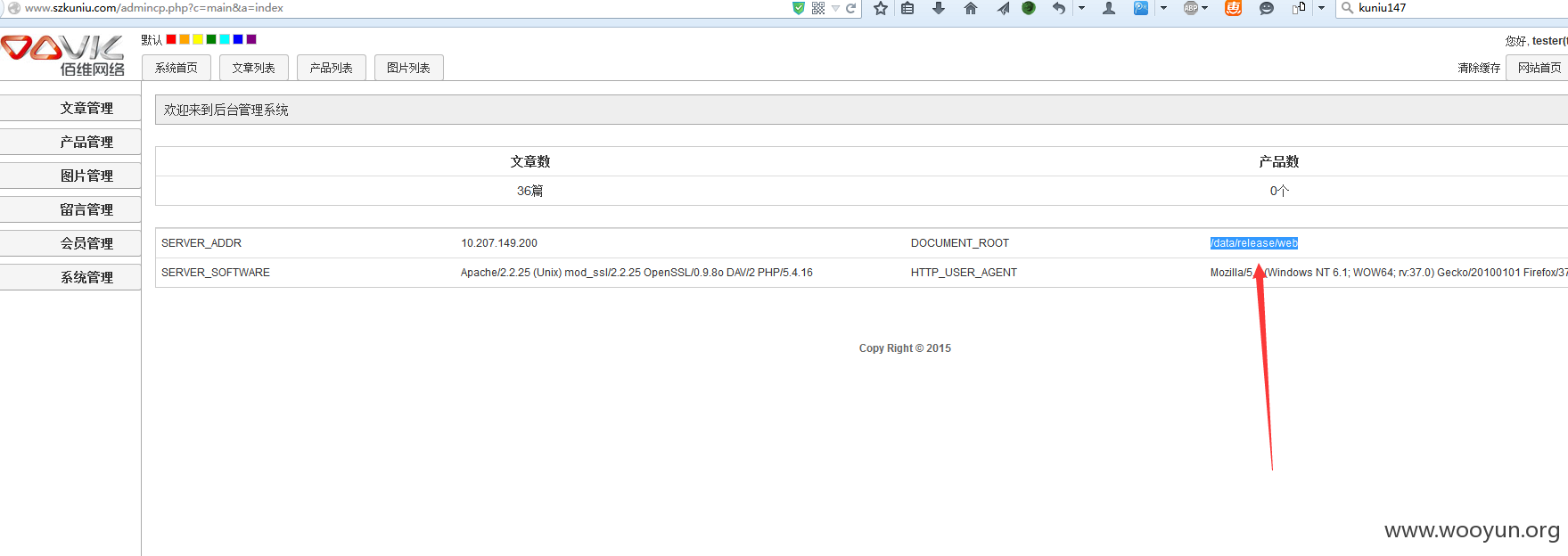Image resolution: width=1568 pixels, height=556 pixels.
Task: Go to browser home page icon
Action: coord(971,8)
